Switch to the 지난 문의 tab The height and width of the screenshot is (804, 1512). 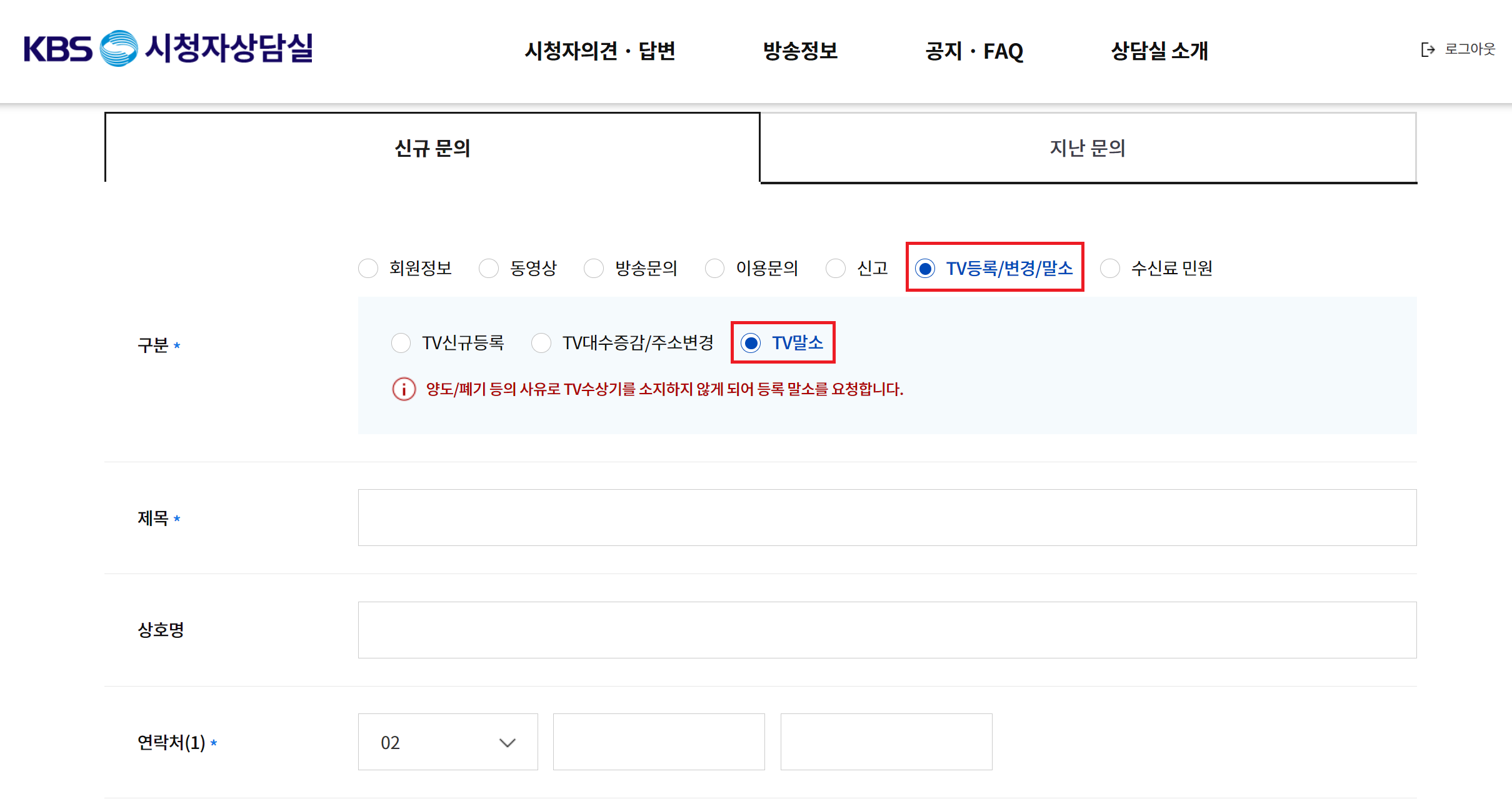click(x=1088, y=148)
